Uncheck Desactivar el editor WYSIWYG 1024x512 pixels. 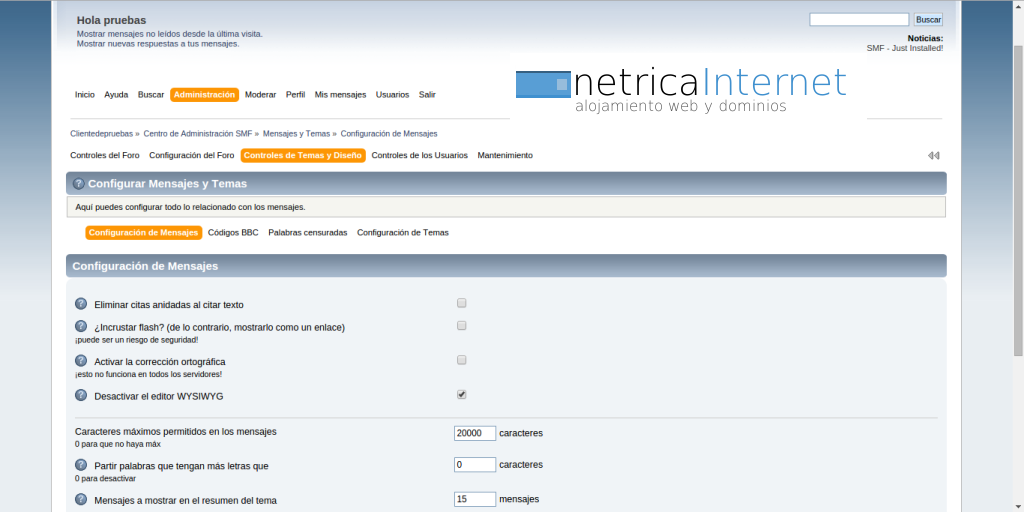tap(461, 395)
